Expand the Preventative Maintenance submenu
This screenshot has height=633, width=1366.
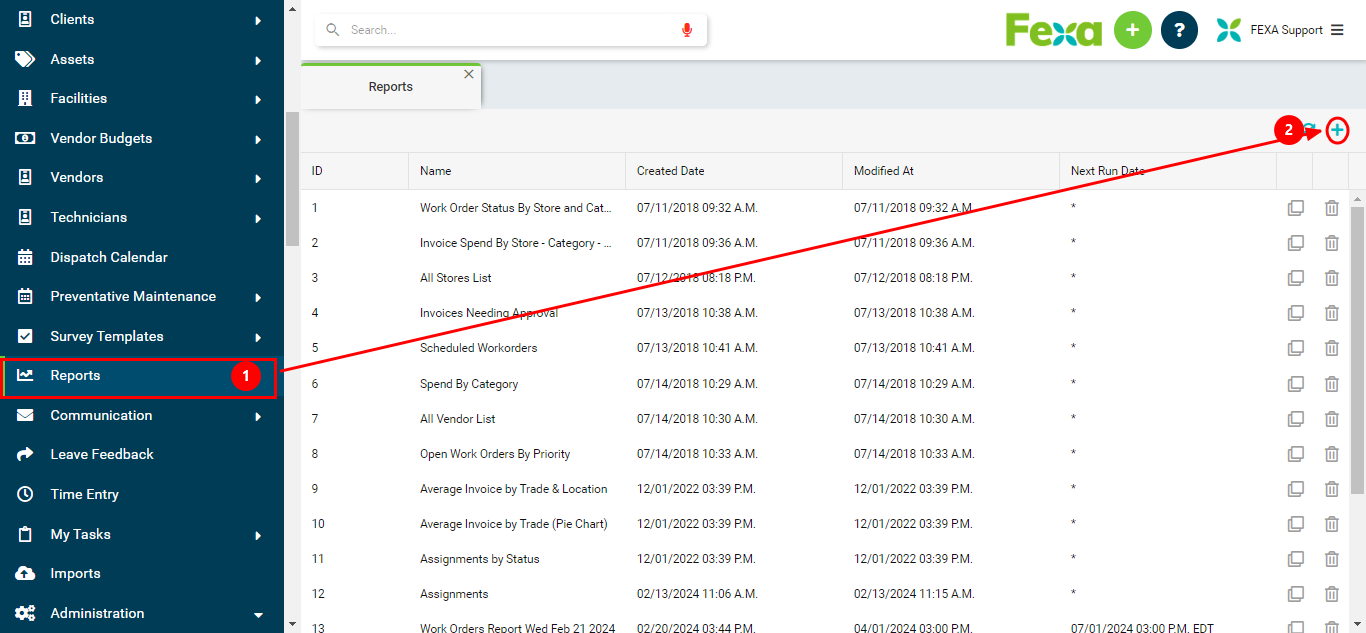pos(258,297)
